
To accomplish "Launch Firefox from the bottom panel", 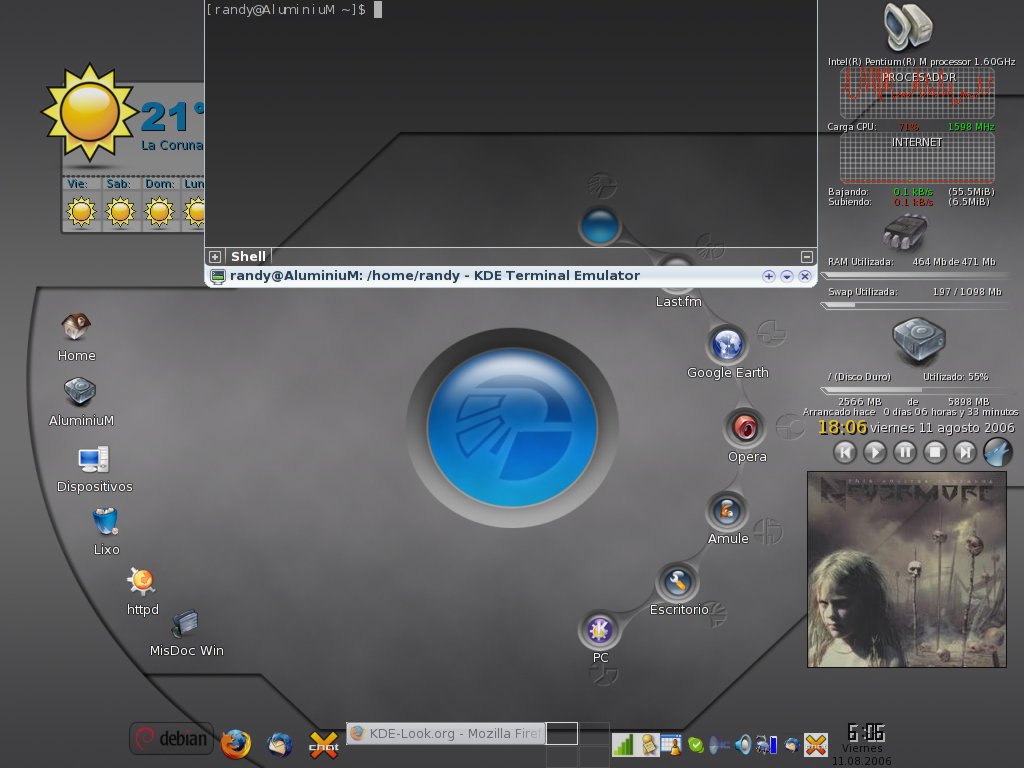I will pyautogui.click(x=235, y=744).
